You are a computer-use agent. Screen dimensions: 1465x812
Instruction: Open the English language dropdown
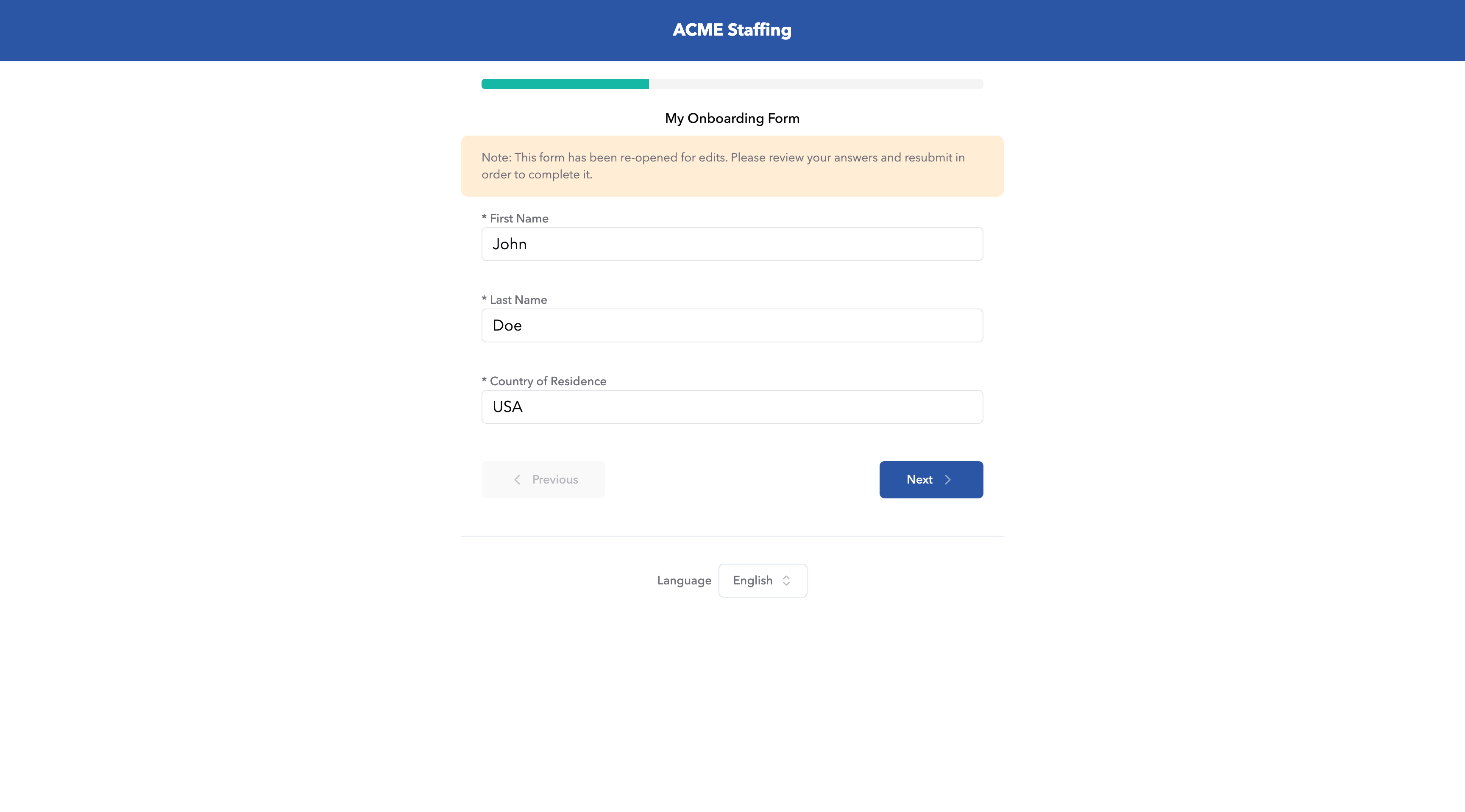(762, 580)
